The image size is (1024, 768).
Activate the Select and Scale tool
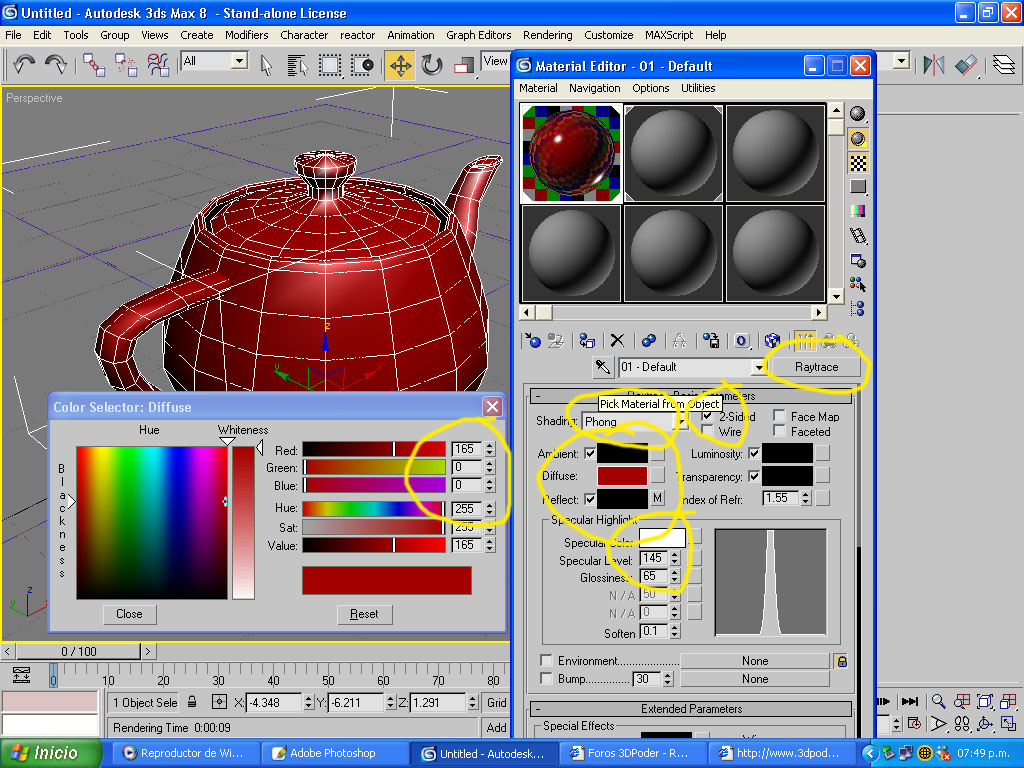[x=464, y=65]
